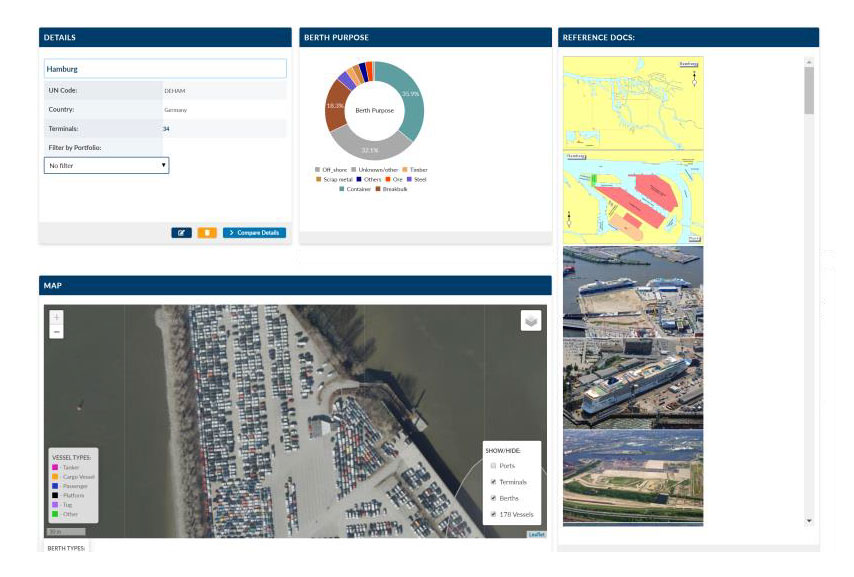Click the DETAILS panel header

(165, 37)
